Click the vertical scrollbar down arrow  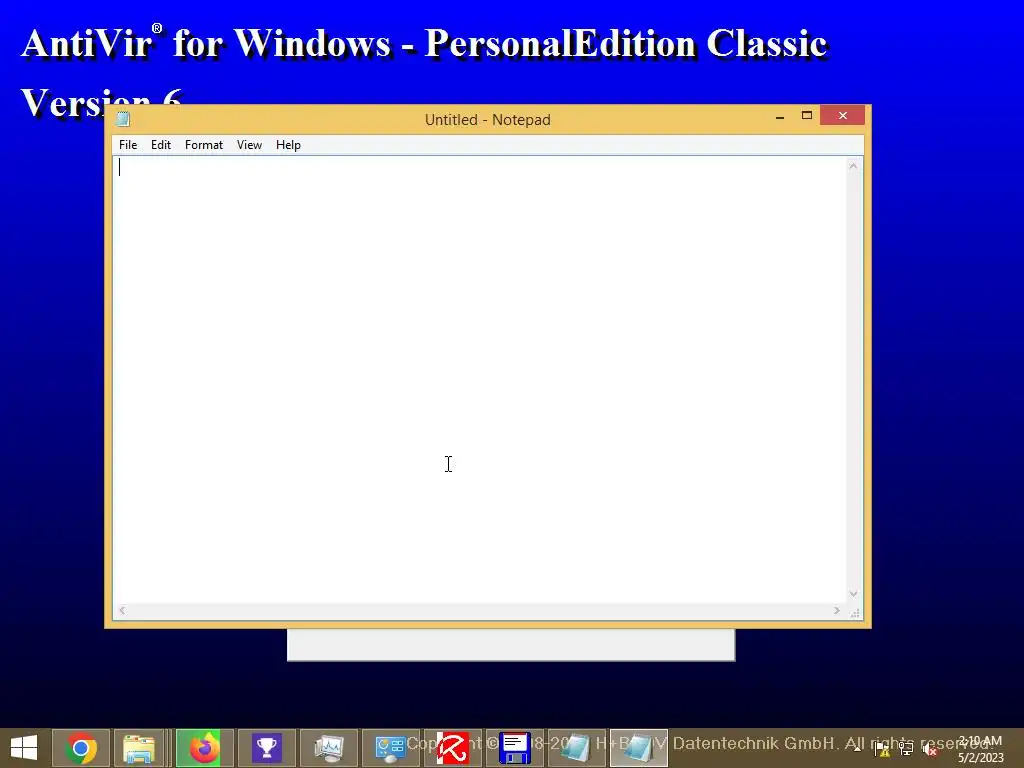coord(853,594)
